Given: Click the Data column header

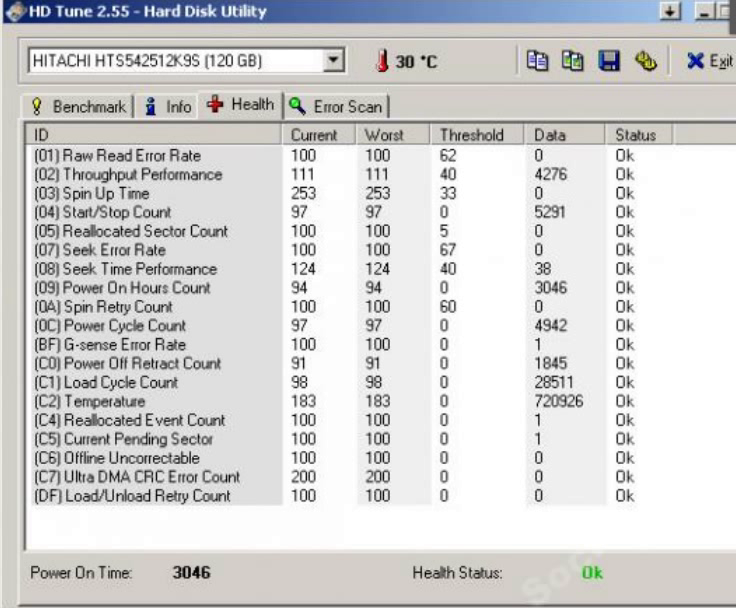Looking at the screenshot, I should click(564, 135).
